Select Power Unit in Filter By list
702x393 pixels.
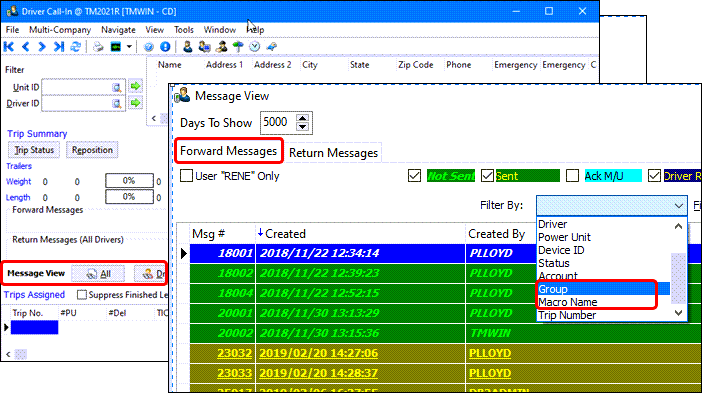click(x=604, y=237)
